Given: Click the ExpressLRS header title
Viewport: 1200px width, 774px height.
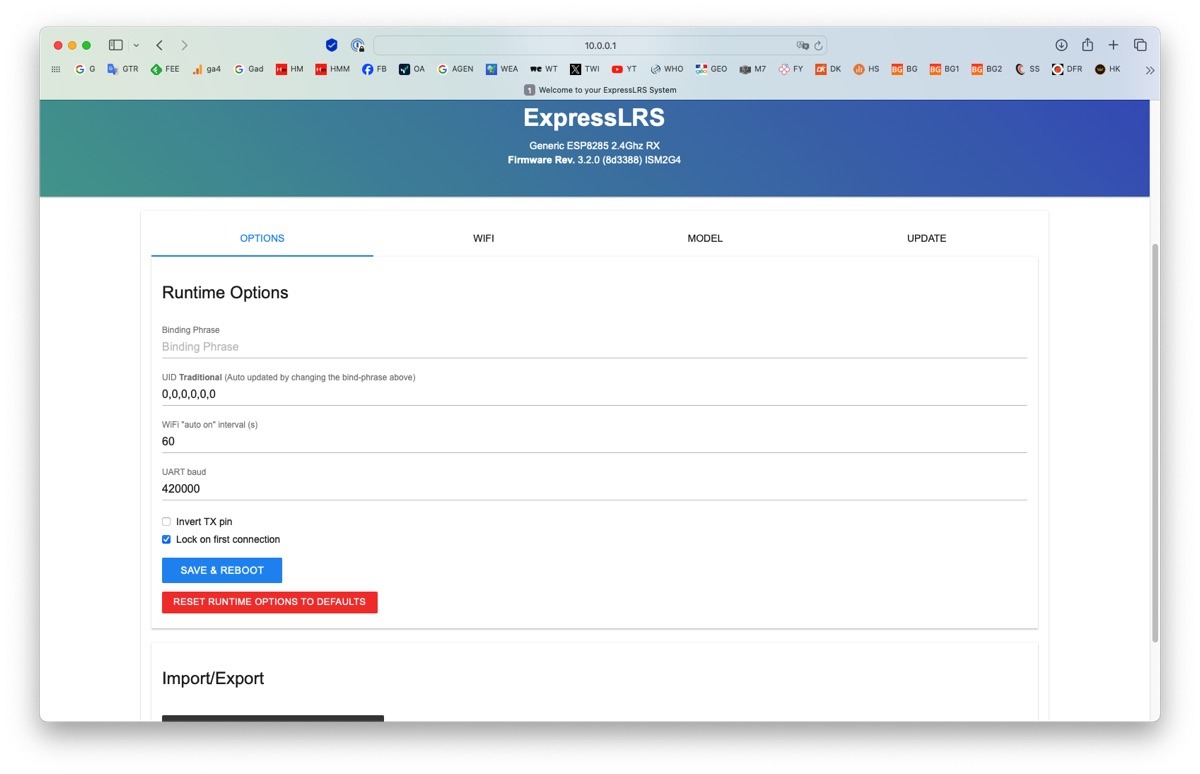Looking at the screenshot, I should 594,118.
